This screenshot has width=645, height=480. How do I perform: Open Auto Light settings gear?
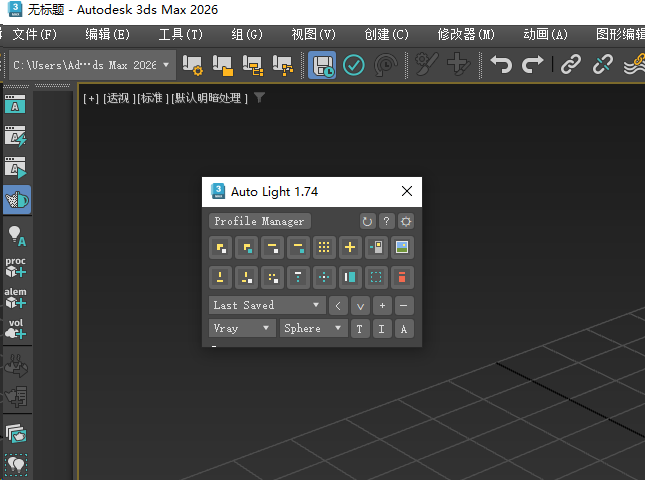pos(406,222)
